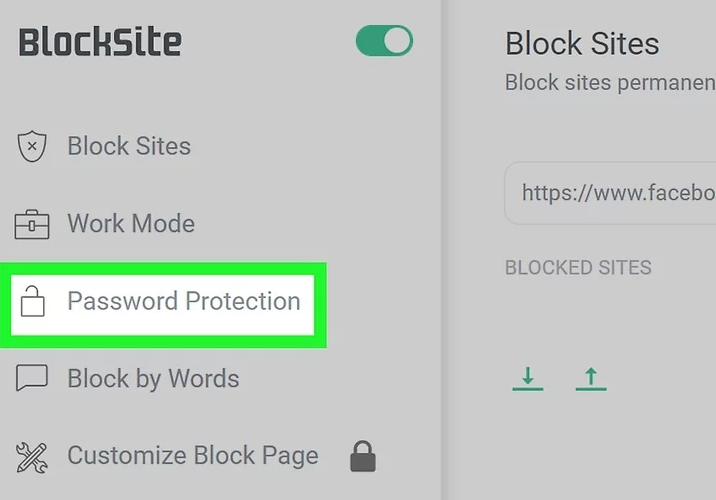Switch to Work Mode in the sidebar
This screenshot has width=716, height=500.
130,223
